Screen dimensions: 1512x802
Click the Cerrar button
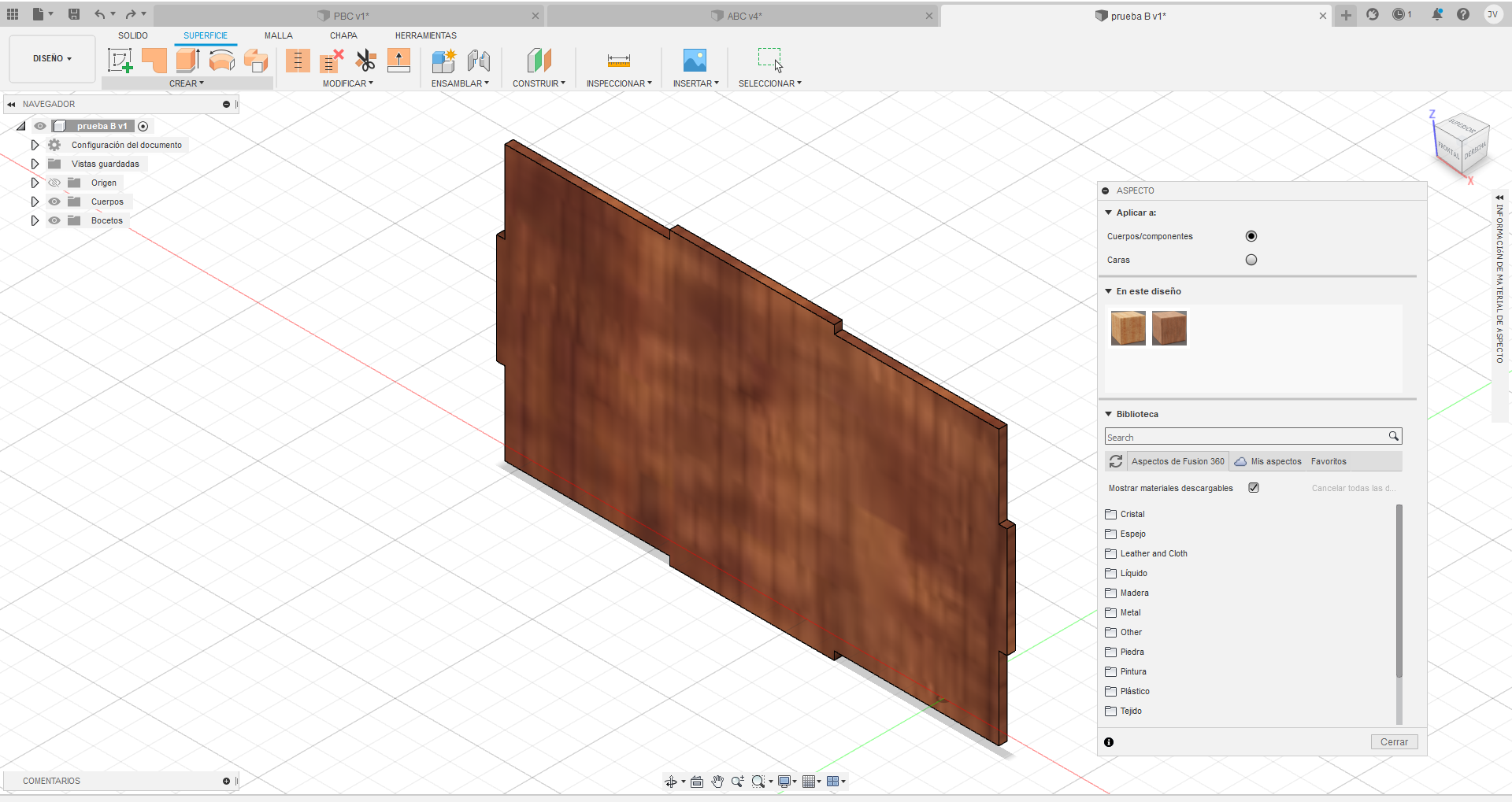[1394, 742]
